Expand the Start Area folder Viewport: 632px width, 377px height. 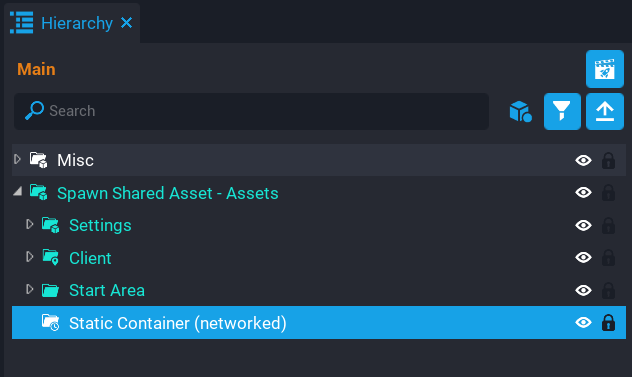pos(29,289)
